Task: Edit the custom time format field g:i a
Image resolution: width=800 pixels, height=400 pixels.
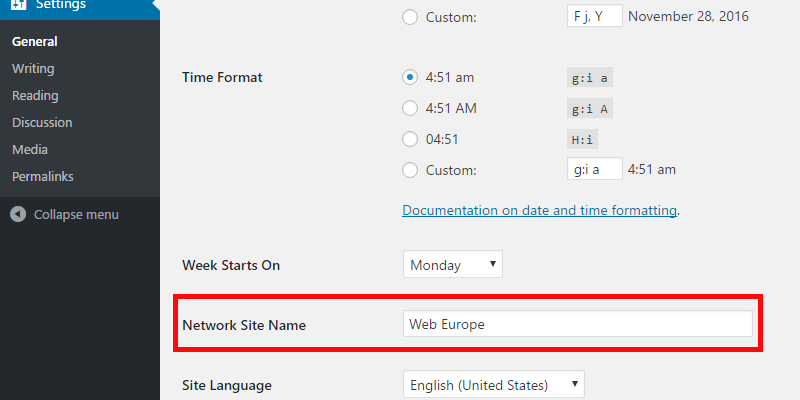Action: (x=594, y=168)
